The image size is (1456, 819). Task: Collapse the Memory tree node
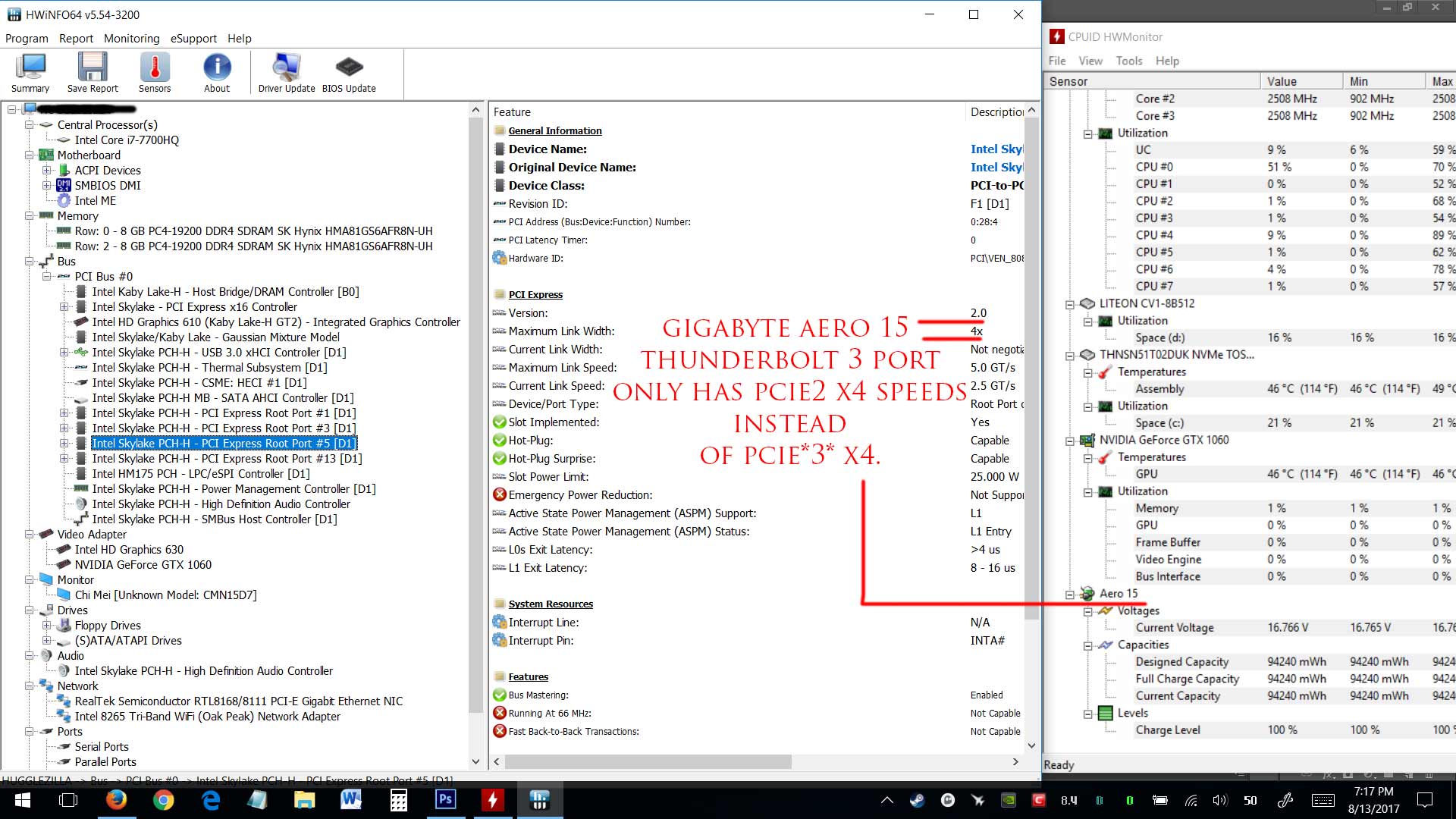coord(29,216)
